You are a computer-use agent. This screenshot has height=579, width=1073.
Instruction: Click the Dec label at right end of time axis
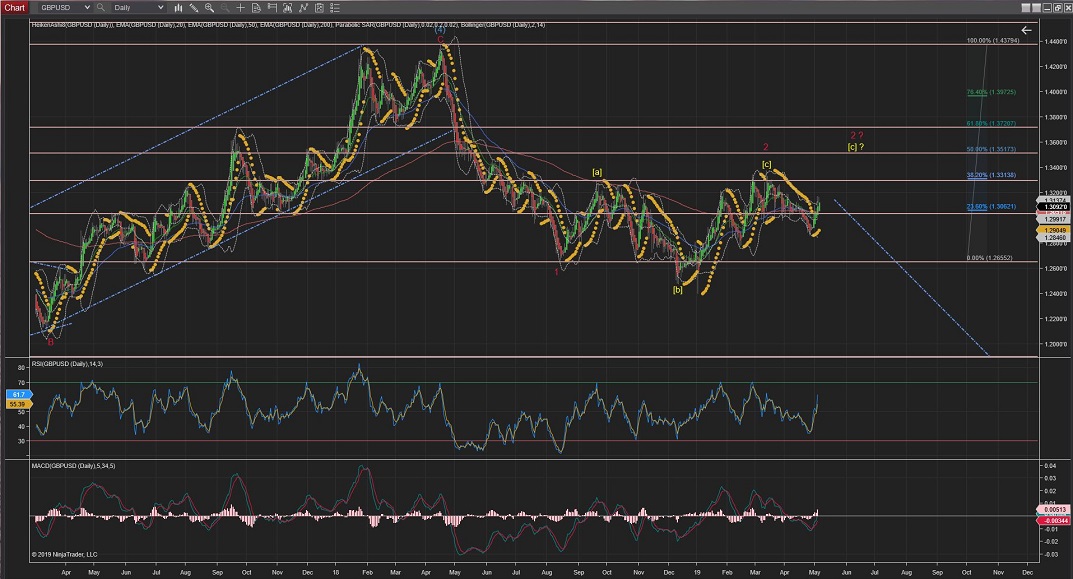click(1027, 572)
